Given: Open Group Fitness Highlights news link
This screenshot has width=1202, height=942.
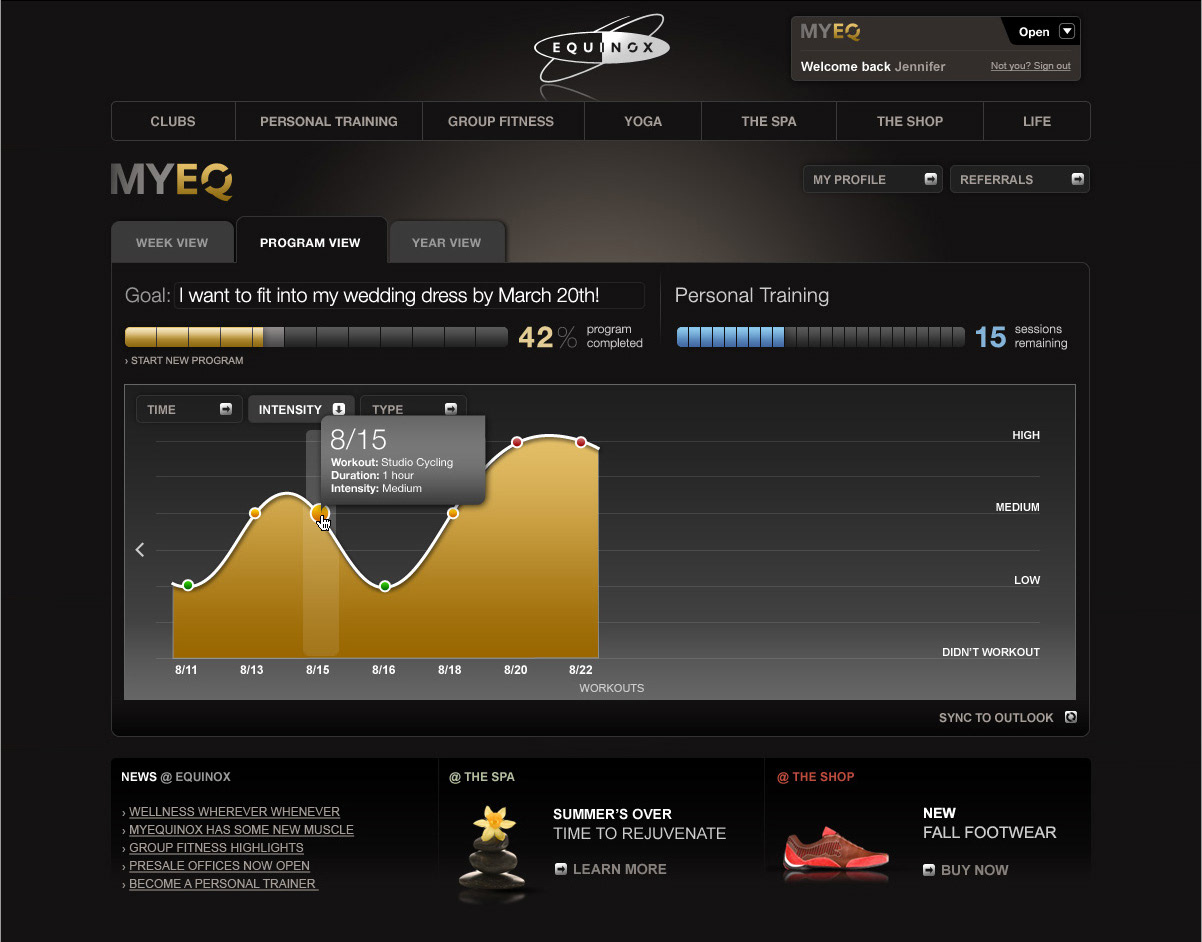Looking at the screenshot, I should 216,848.
